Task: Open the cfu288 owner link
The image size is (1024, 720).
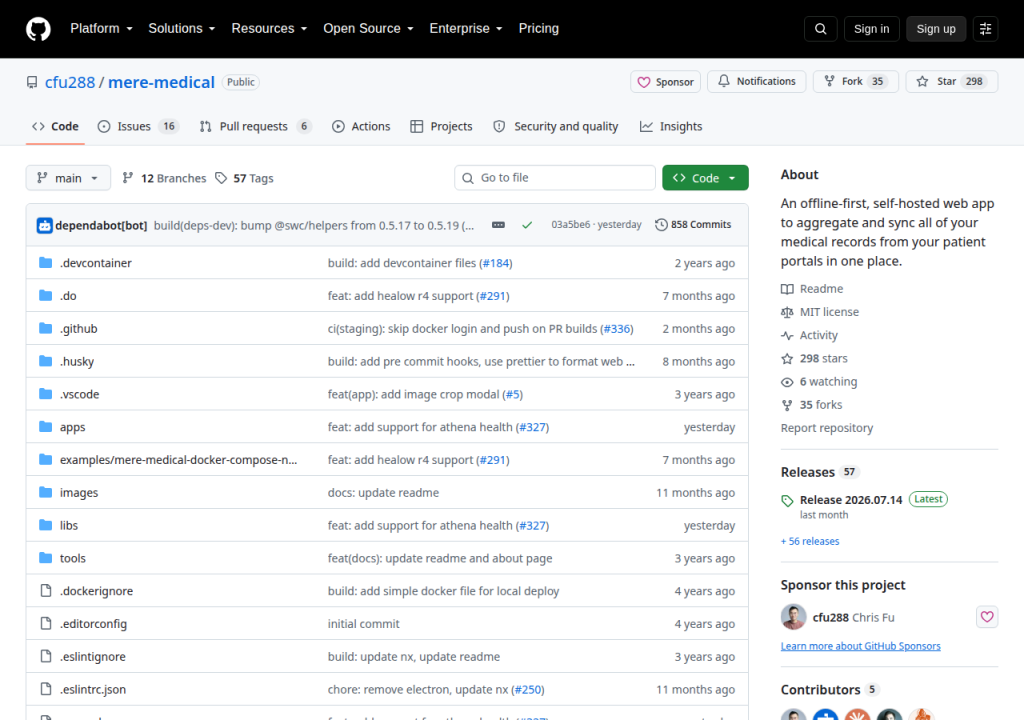Action: click(x=70, y=82)
